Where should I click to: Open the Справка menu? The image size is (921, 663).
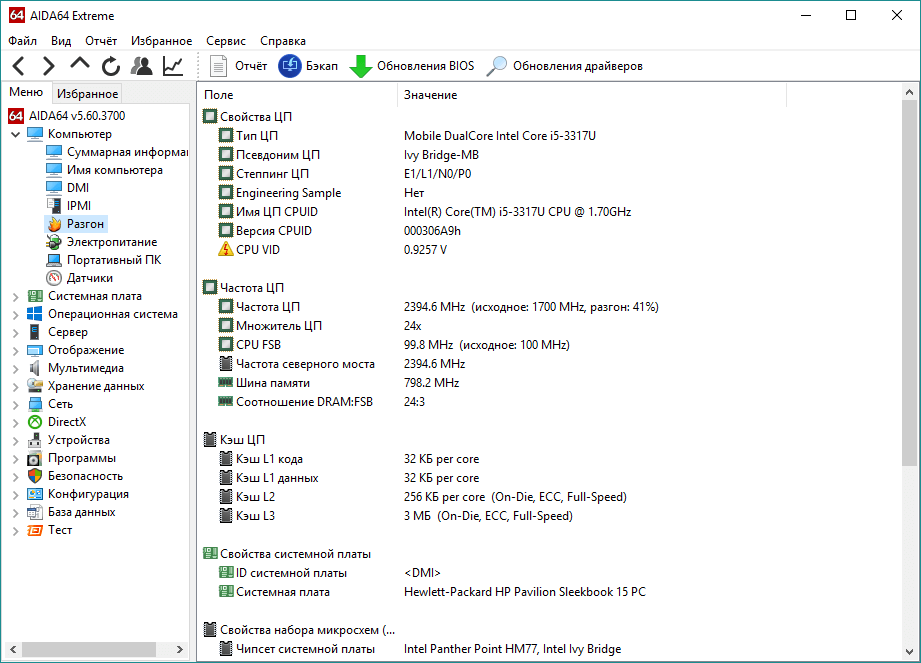point(283,41)
